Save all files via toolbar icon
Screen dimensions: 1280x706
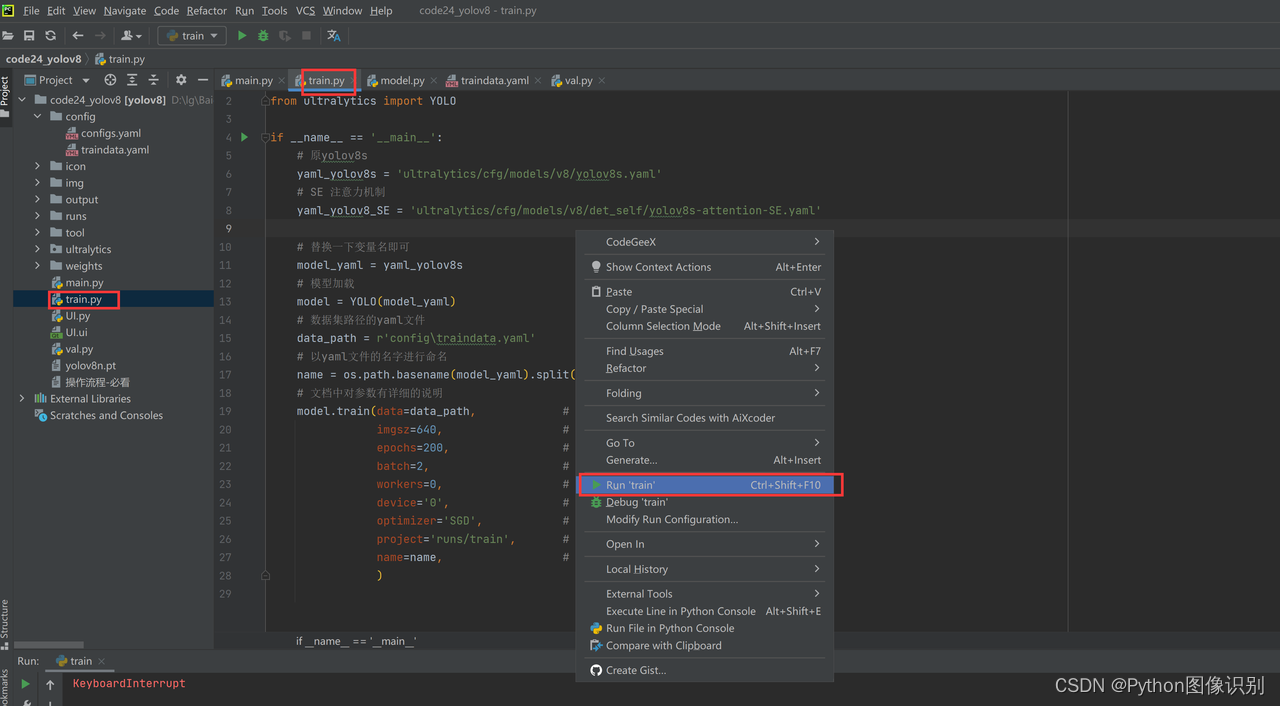pos(29,35)
